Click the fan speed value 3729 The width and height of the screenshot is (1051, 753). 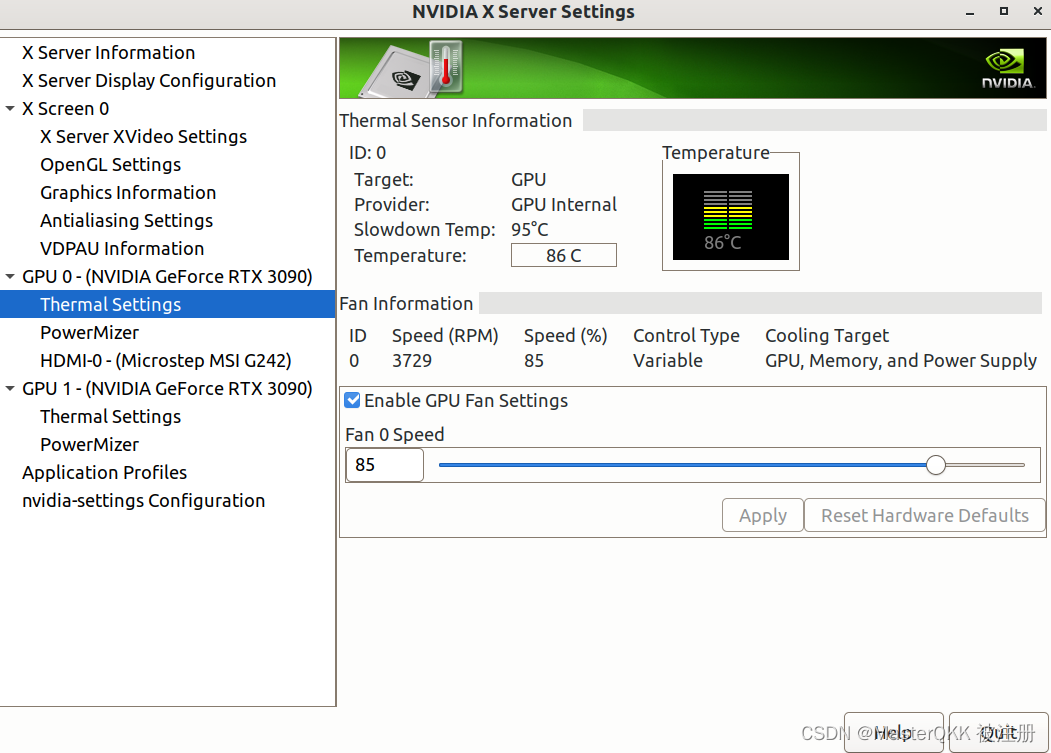[x=412, y=361]
